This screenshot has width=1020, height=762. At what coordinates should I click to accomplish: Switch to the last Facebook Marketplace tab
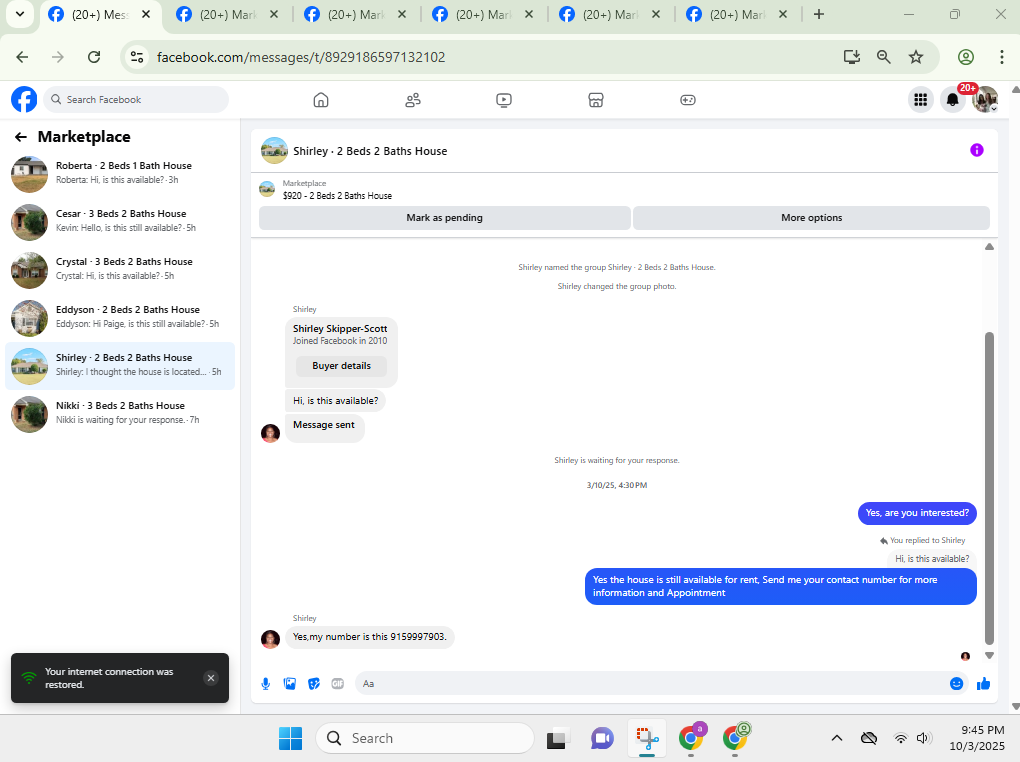tap(736, 14)
